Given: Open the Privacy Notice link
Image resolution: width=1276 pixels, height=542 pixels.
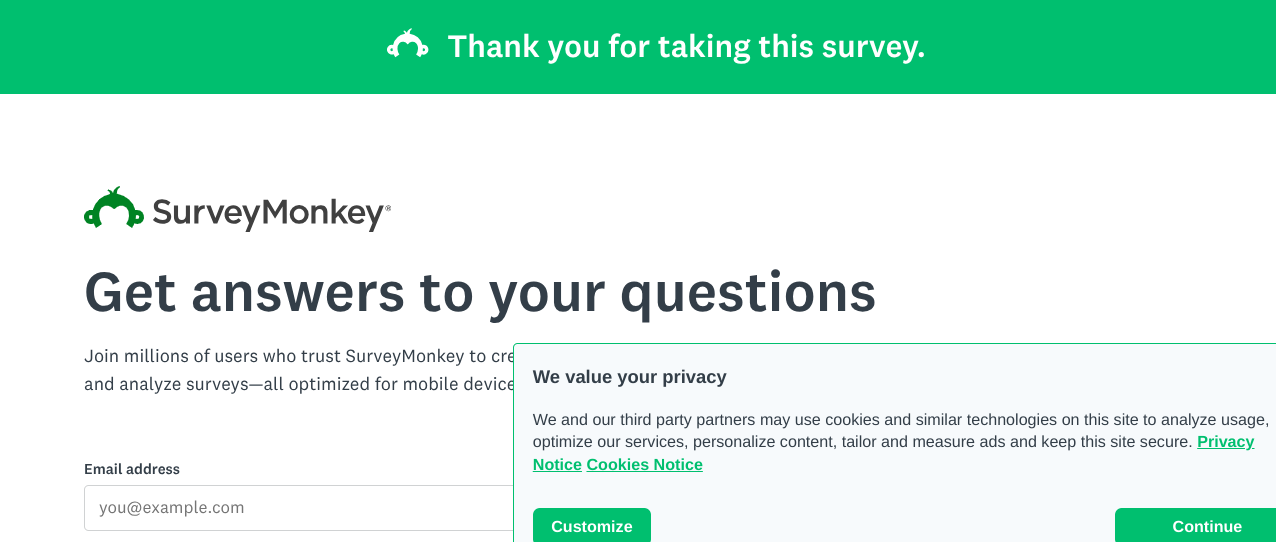Looking at the screenshot, I should pos(1225,442).
